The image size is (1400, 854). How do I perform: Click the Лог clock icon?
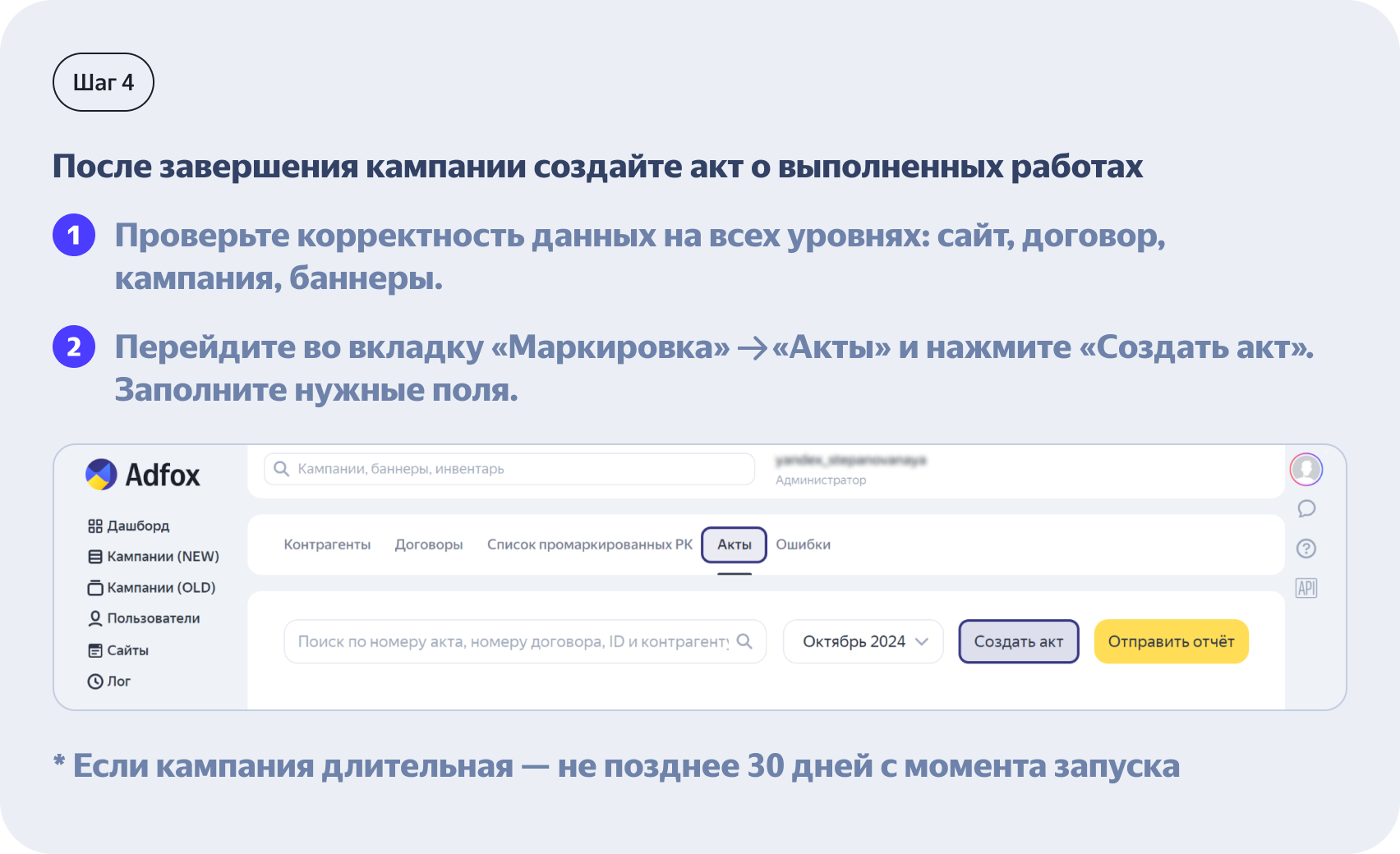click(x=95, y=682)
